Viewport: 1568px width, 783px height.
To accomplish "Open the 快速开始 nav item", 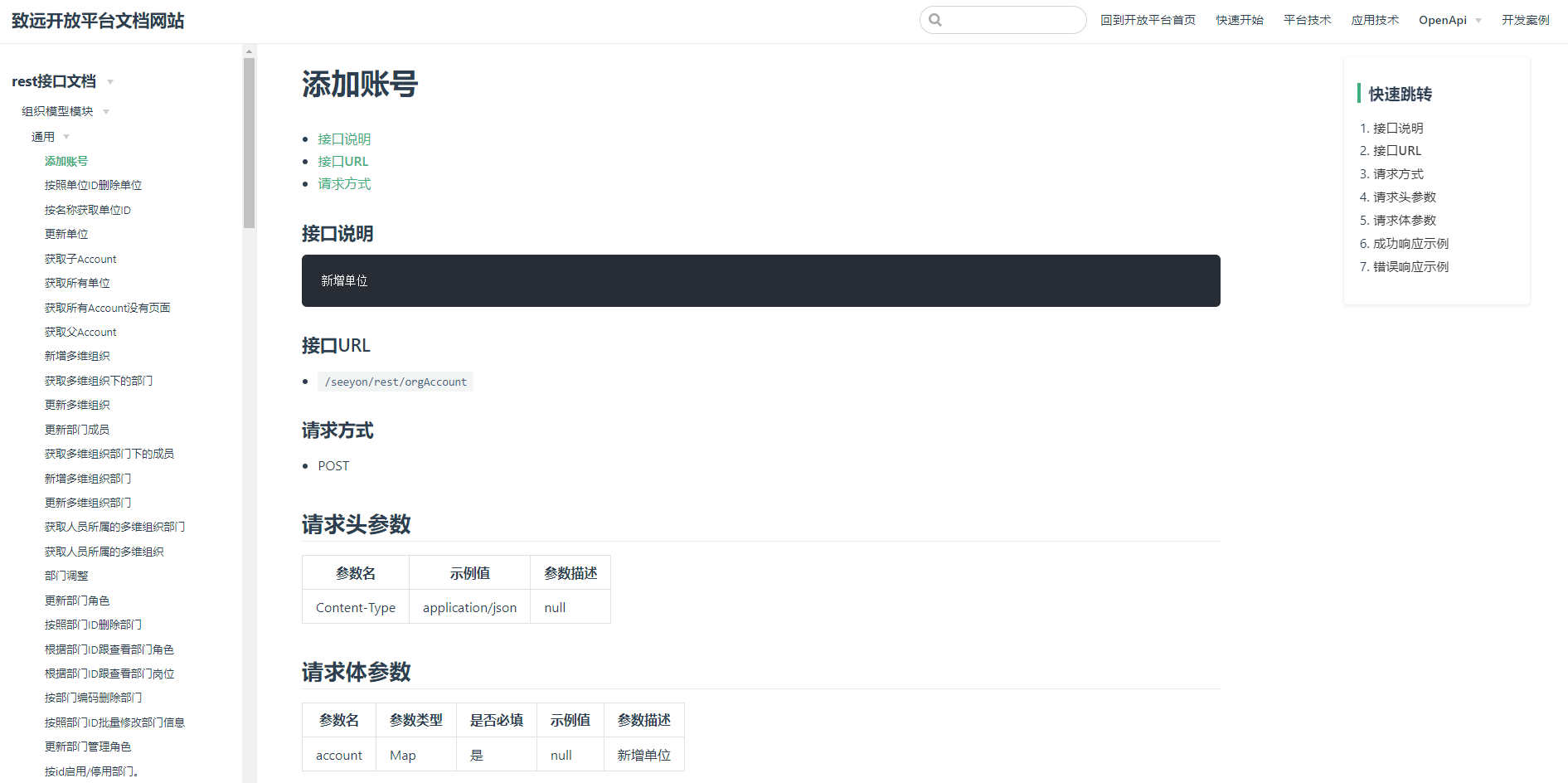I will [1240, 20].
